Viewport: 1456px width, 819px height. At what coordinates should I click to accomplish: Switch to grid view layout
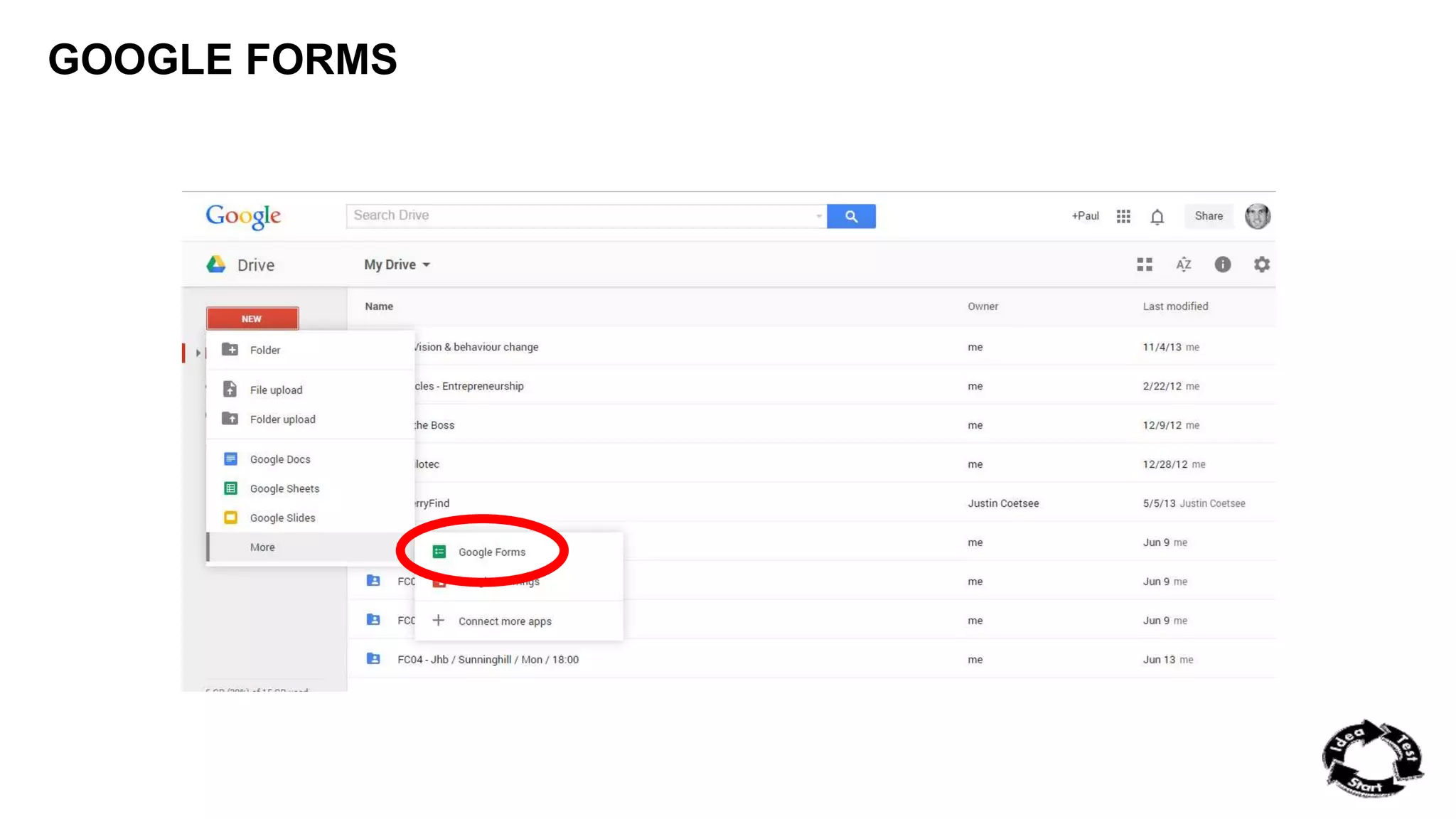[x=1145, y=264]
